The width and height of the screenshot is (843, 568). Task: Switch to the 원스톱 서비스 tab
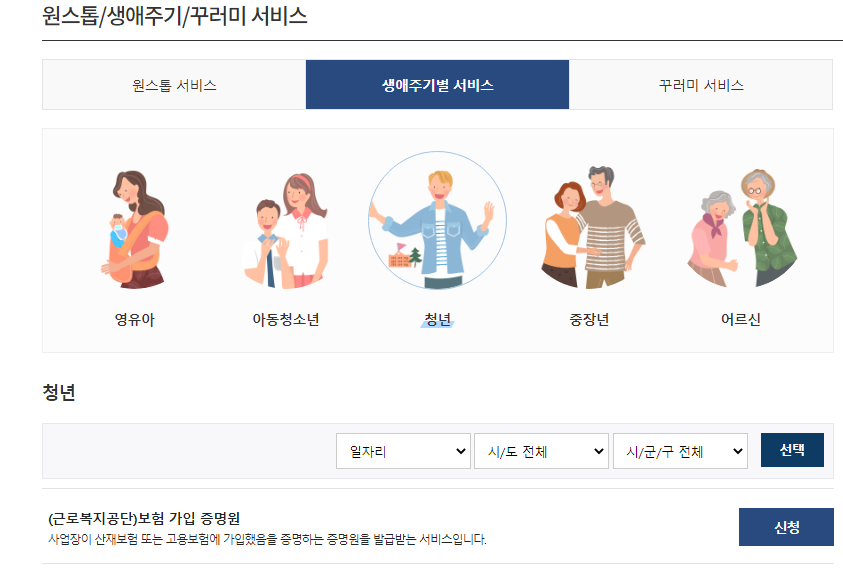pyautogui.click(x=174, y=85)
